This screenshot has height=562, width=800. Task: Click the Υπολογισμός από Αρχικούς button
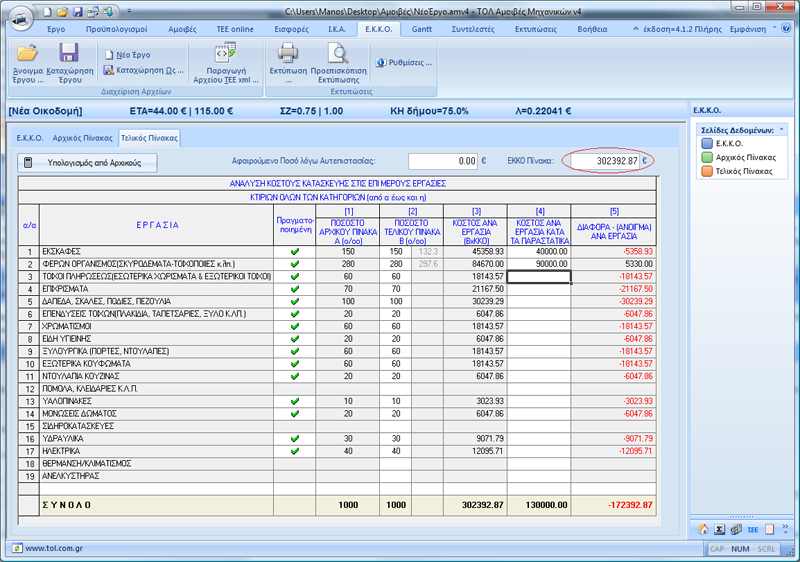click(87, 163)
